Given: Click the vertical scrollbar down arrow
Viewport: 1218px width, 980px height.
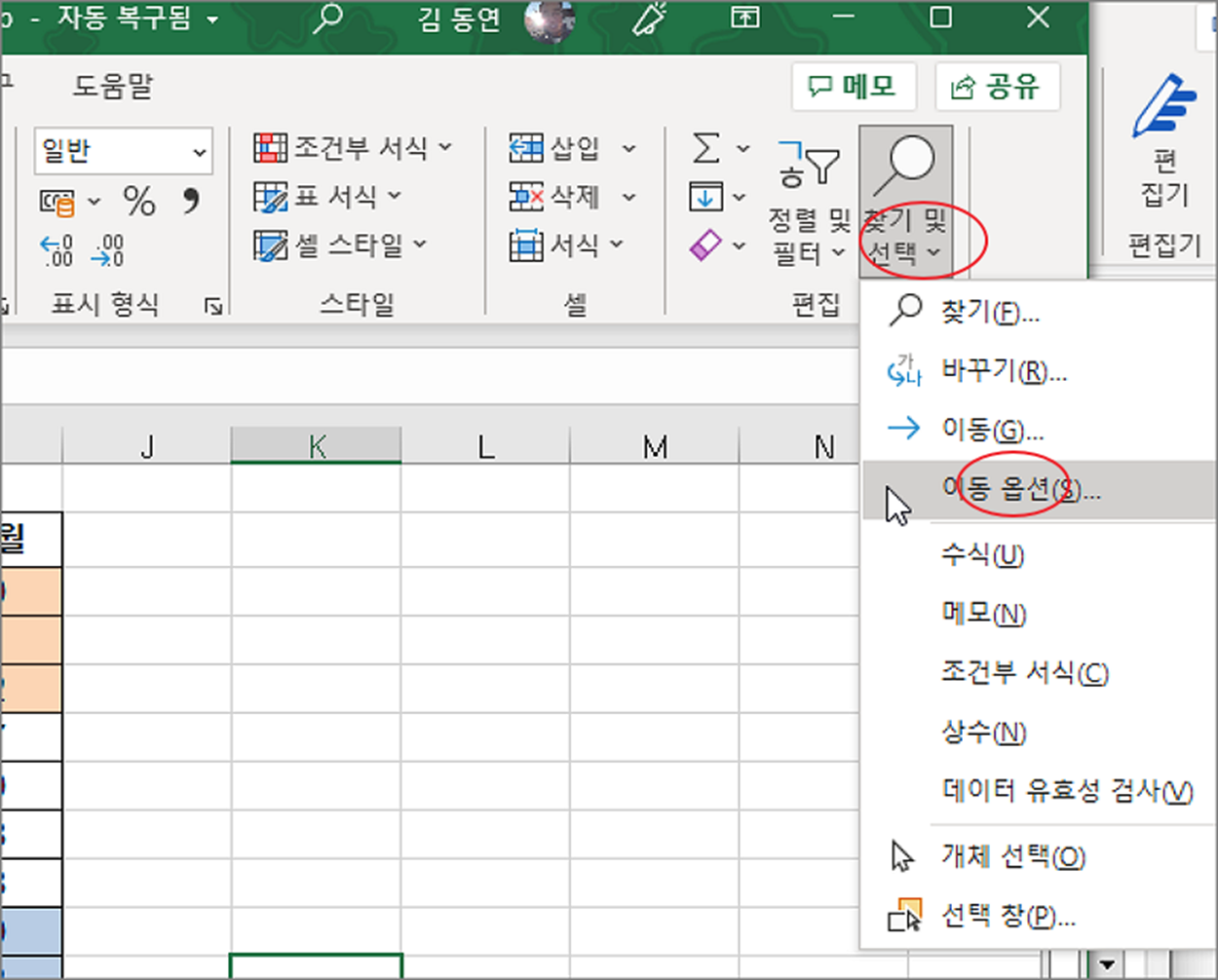Looking at the screenshot, I should 1105,965.
